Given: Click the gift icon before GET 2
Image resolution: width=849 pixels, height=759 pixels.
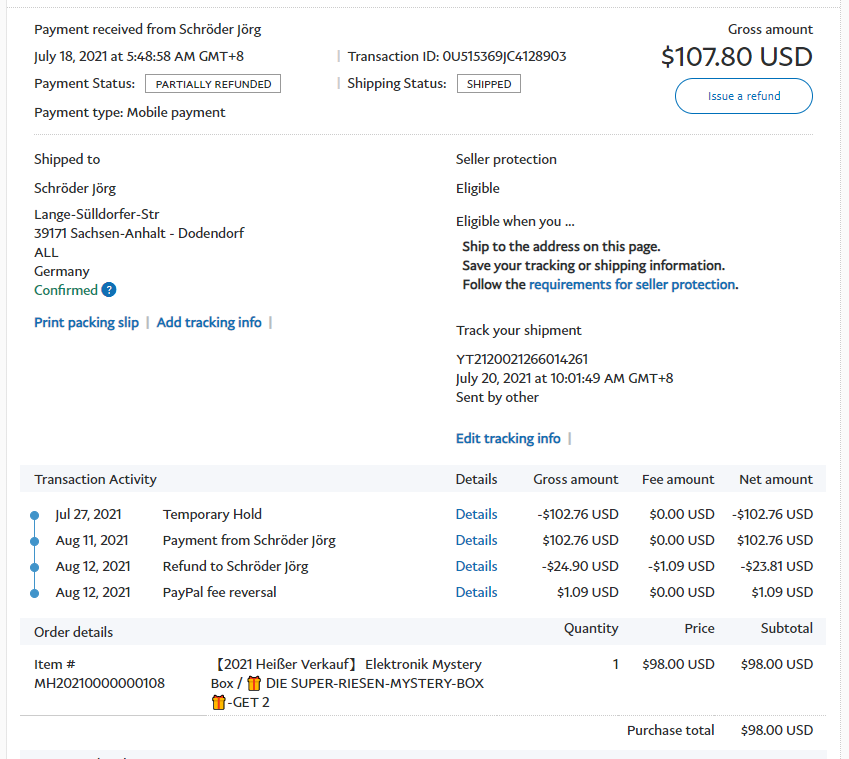Looking at the screenshot, I should (x=218, y=702).
